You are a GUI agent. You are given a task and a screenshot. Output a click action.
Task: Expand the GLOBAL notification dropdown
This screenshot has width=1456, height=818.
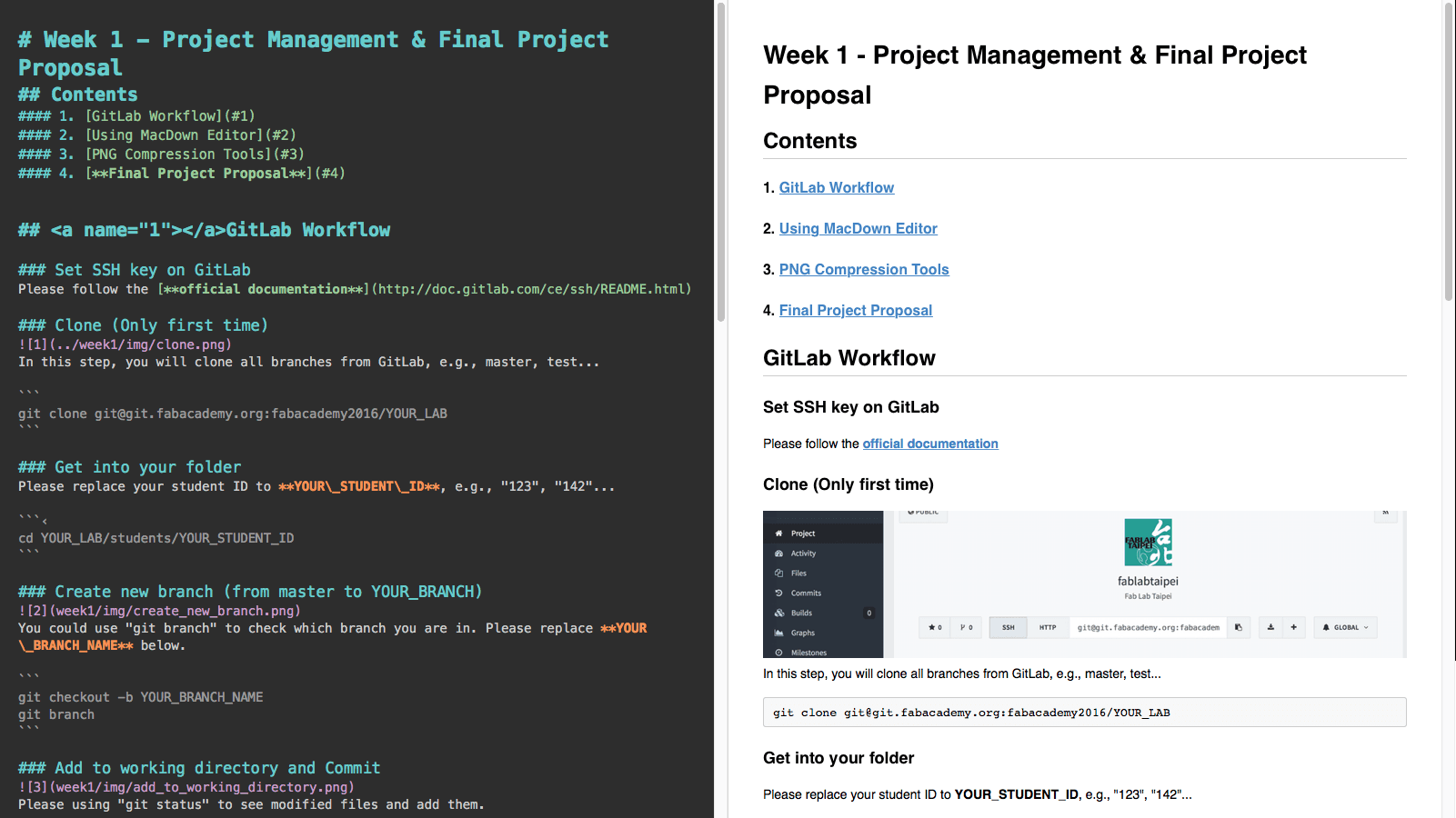(x=1346, y=627)
